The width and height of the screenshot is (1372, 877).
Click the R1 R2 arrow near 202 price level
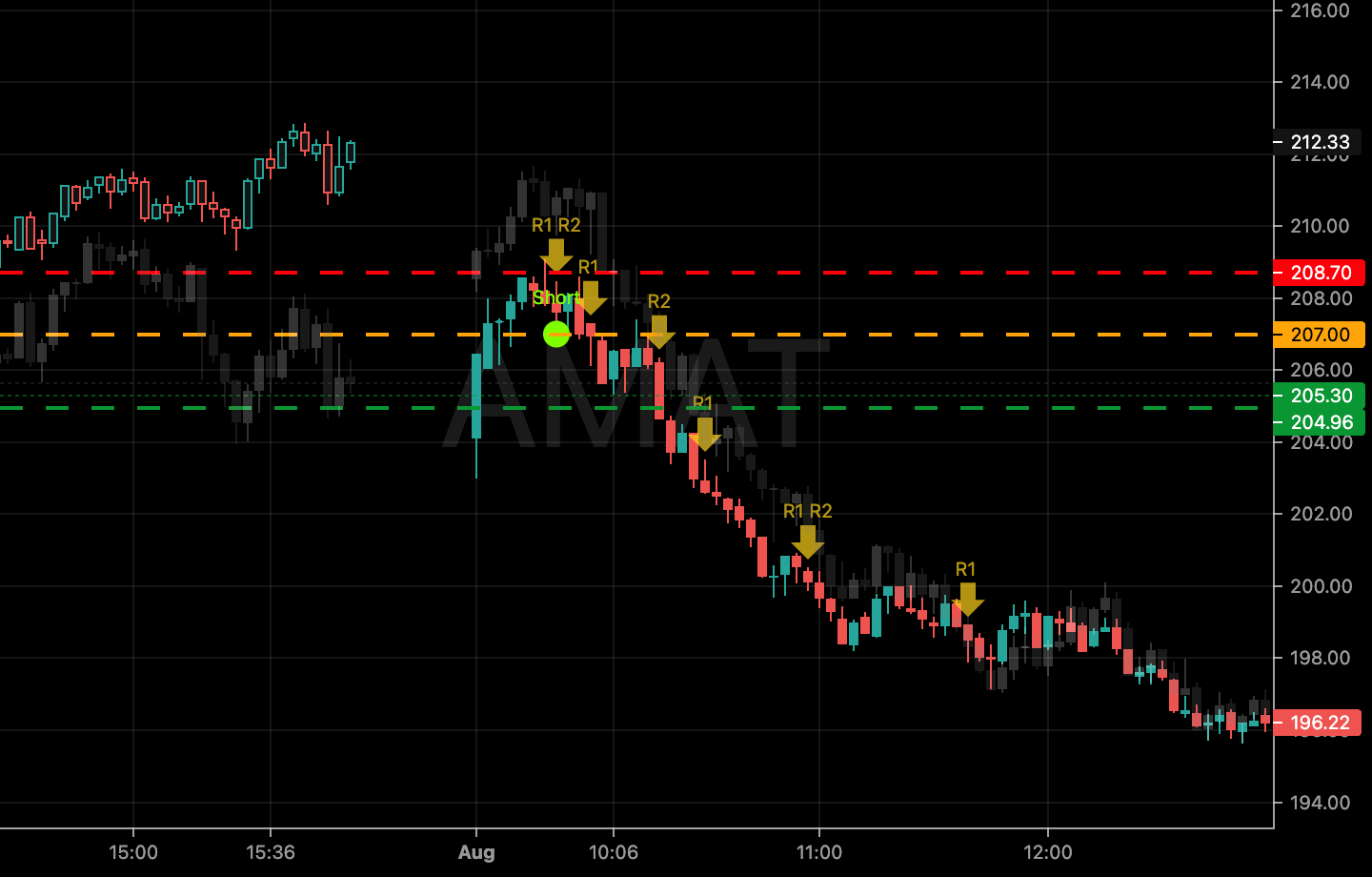coord(808,541)
